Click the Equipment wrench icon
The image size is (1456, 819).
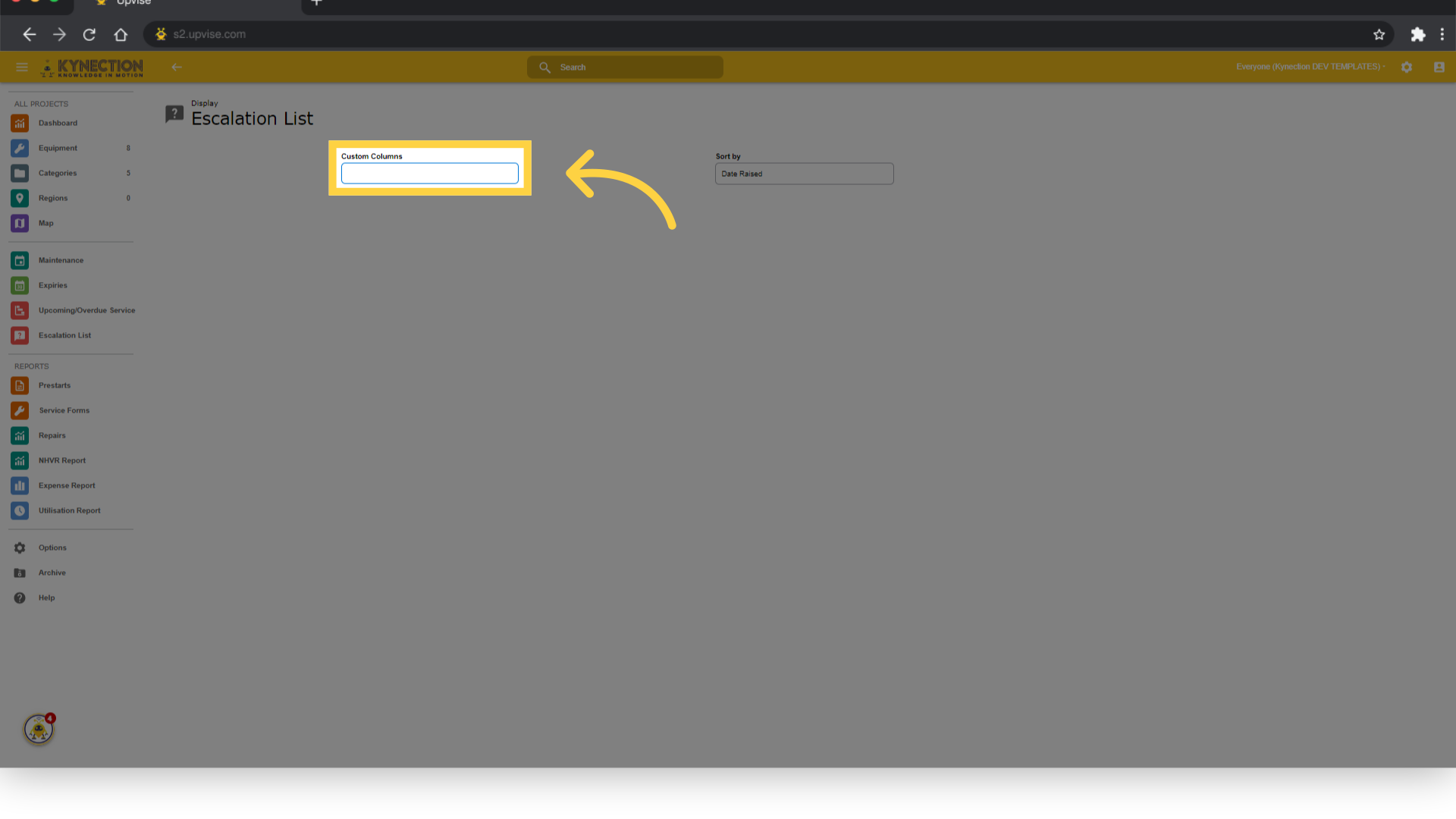coord(20,148)
